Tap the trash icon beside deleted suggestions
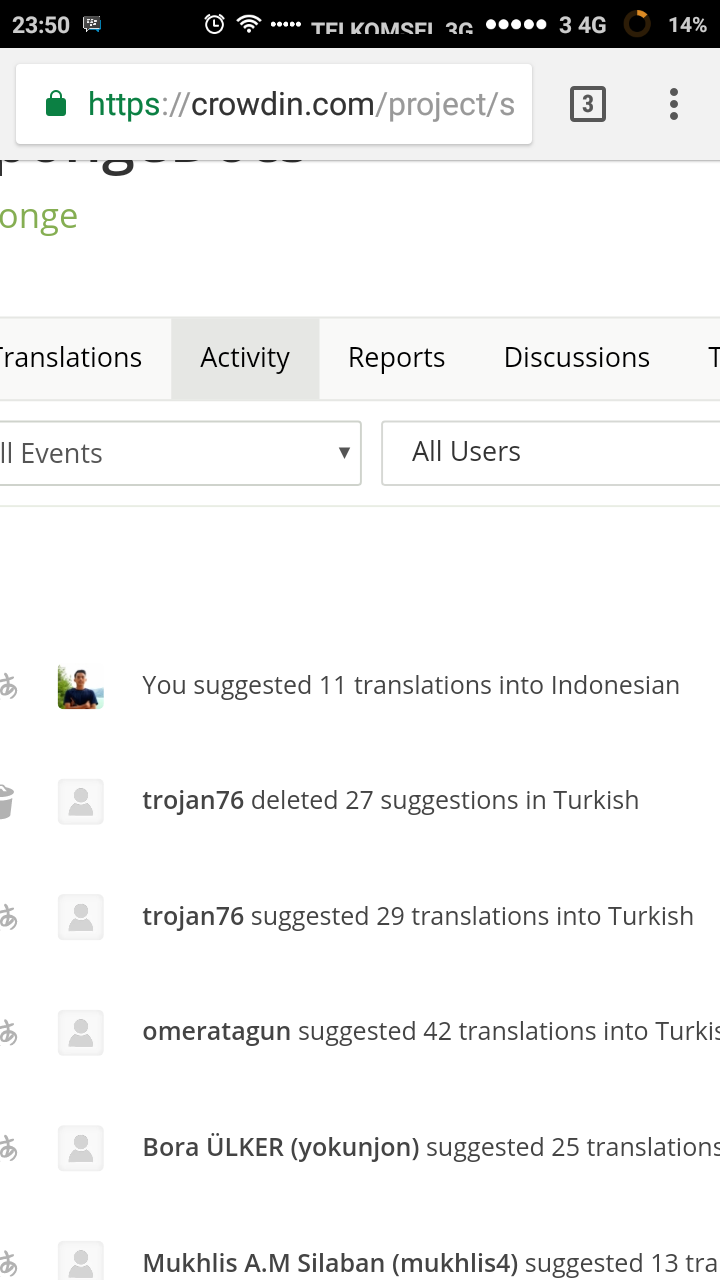 point(6,801)
